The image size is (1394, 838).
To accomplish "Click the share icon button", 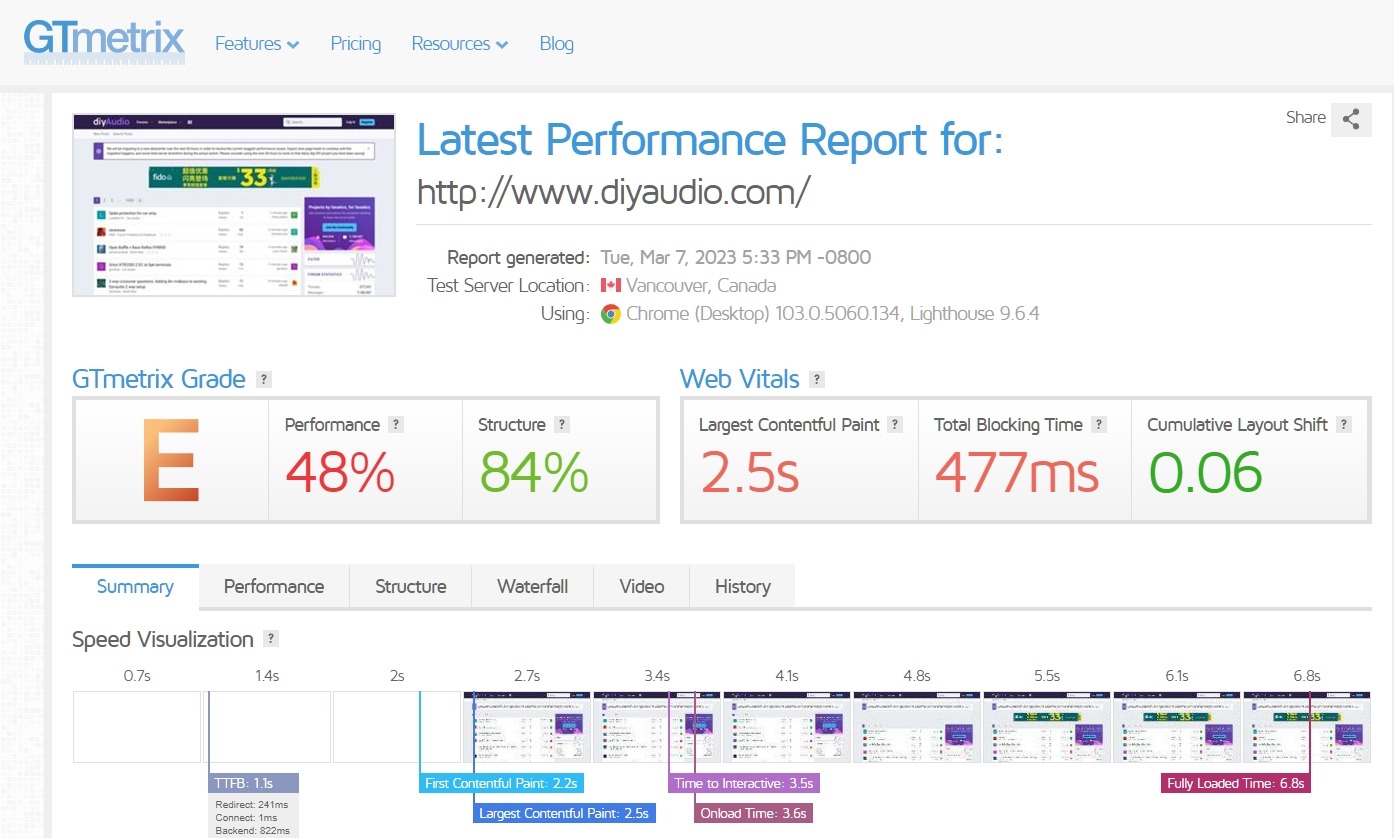I will (1352, 119).
